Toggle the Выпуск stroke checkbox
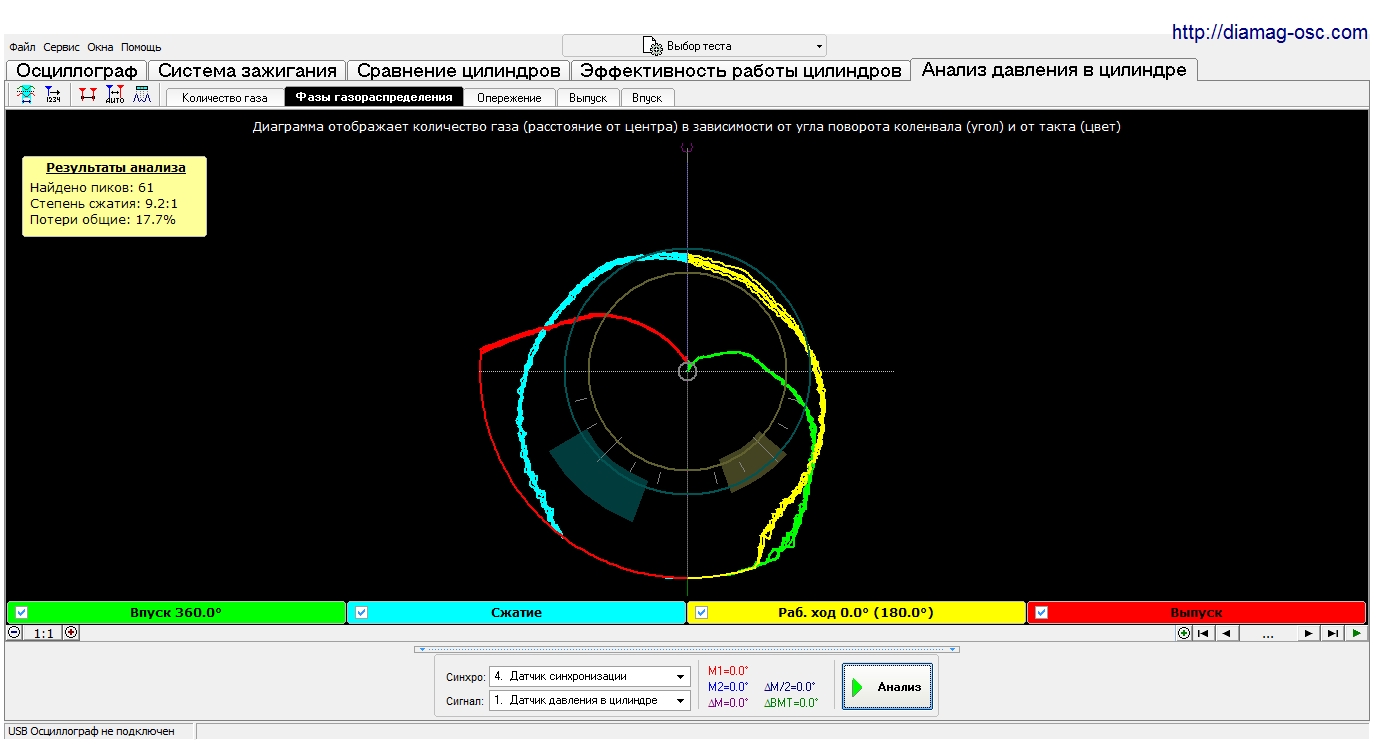1382x744 pixels. 1041,612
